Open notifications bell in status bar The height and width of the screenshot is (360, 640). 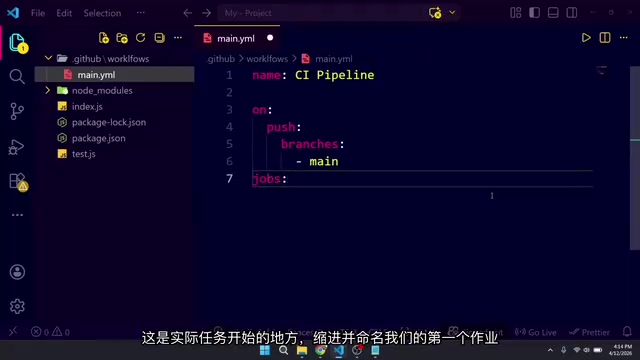tap(627, 331)
